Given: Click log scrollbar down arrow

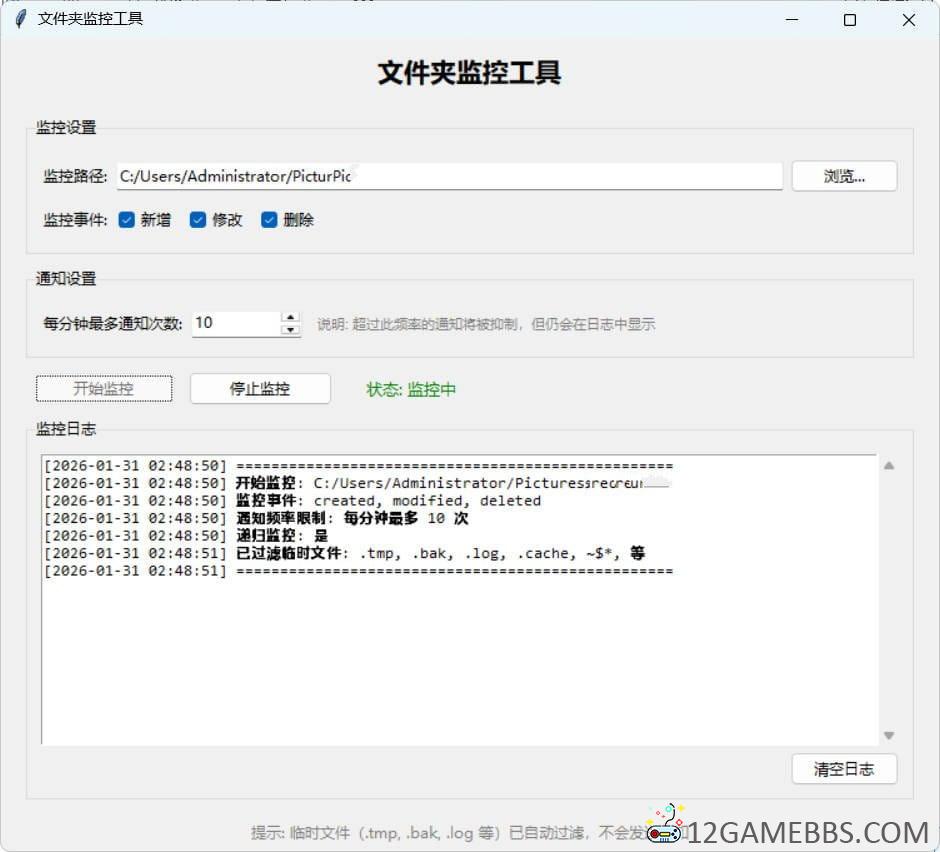Looking at the screenshot, I should coord(889,736).
